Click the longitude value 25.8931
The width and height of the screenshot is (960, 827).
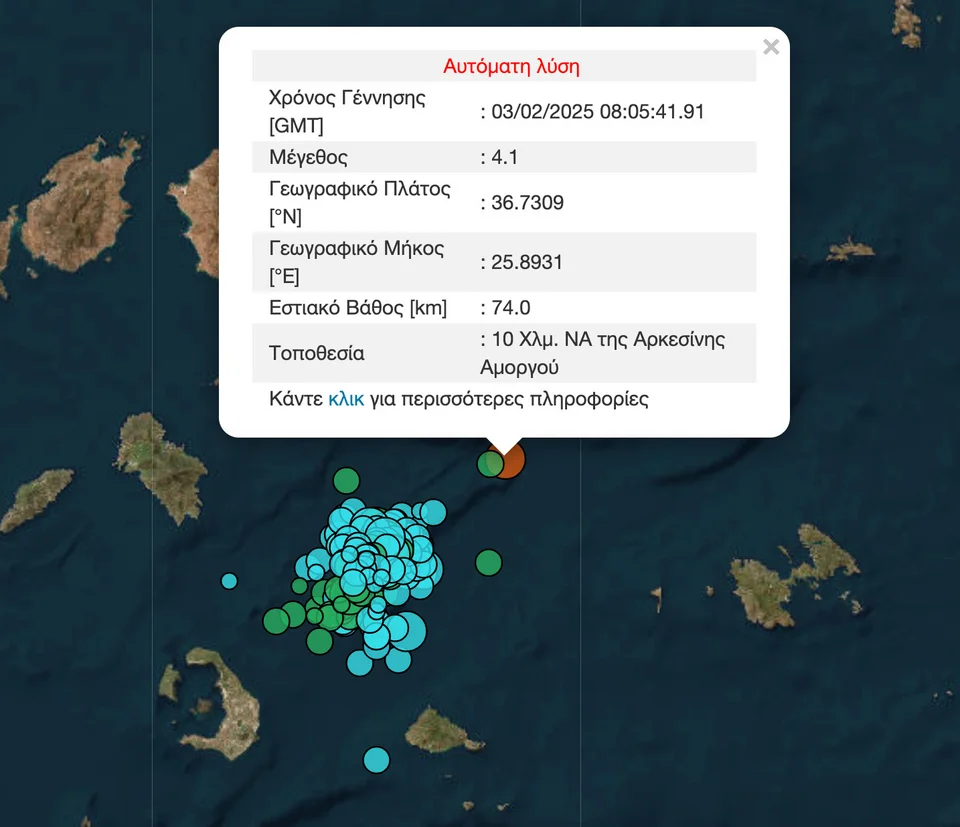(526, 262)
